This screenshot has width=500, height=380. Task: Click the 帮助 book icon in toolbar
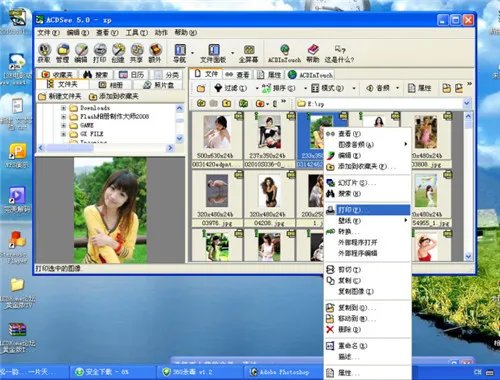[x=313, y=53]
